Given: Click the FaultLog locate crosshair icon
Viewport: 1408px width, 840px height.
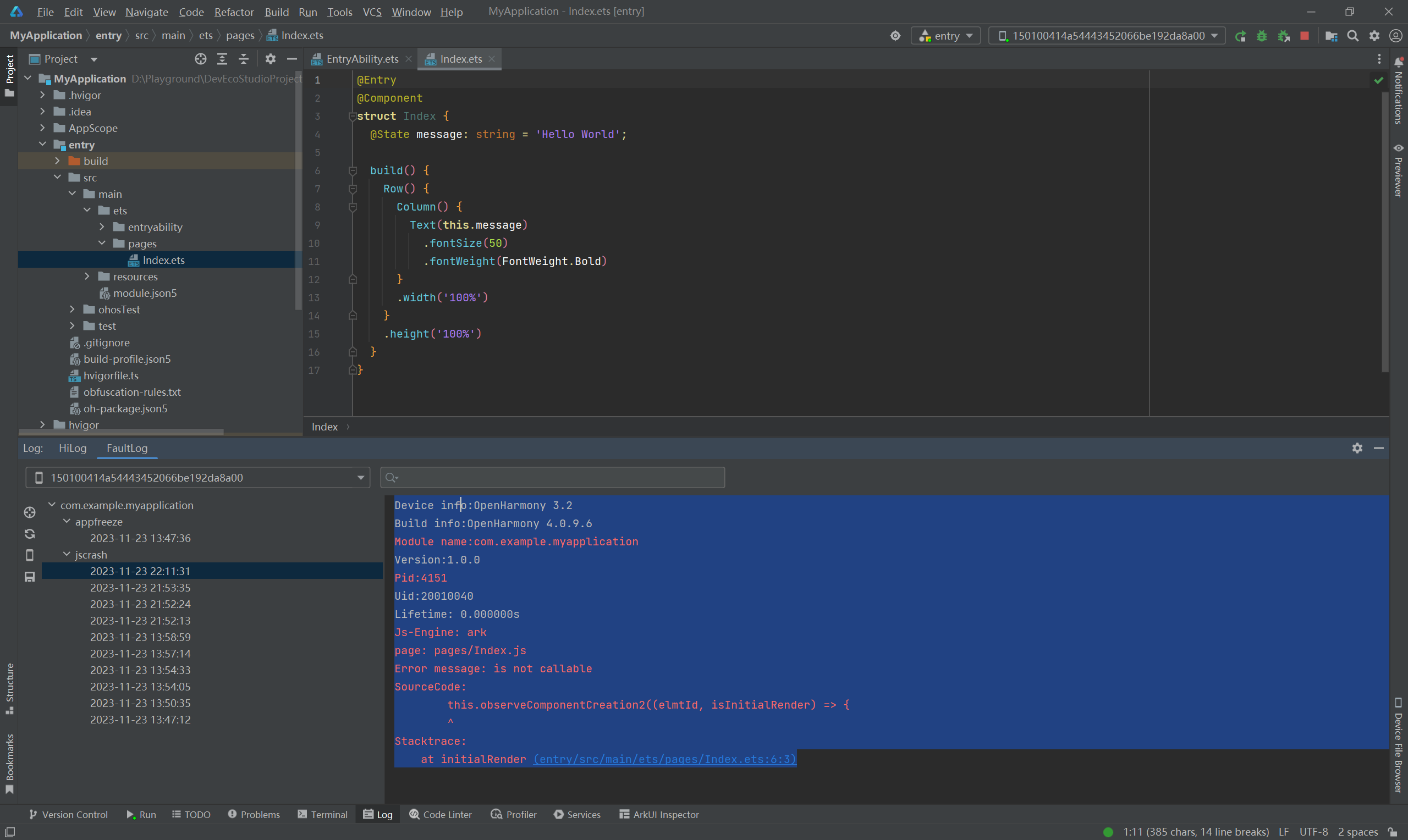Looking at the screenshot, I should [30, 512].
